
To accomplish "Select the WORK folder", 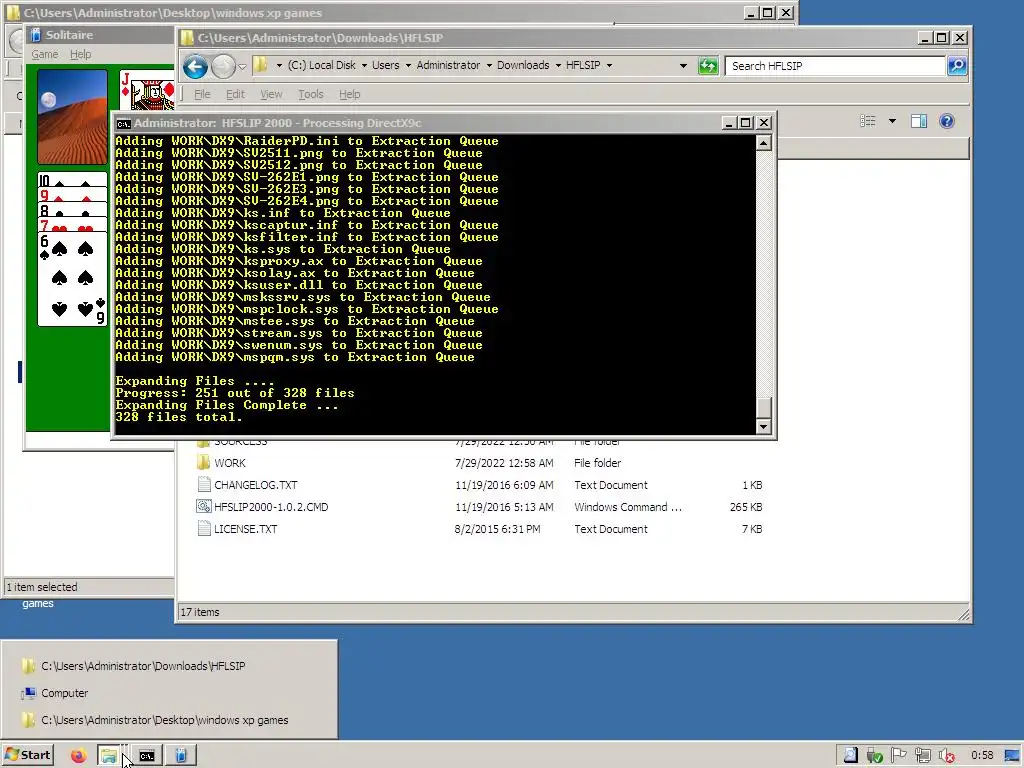I will coord(230,463).
